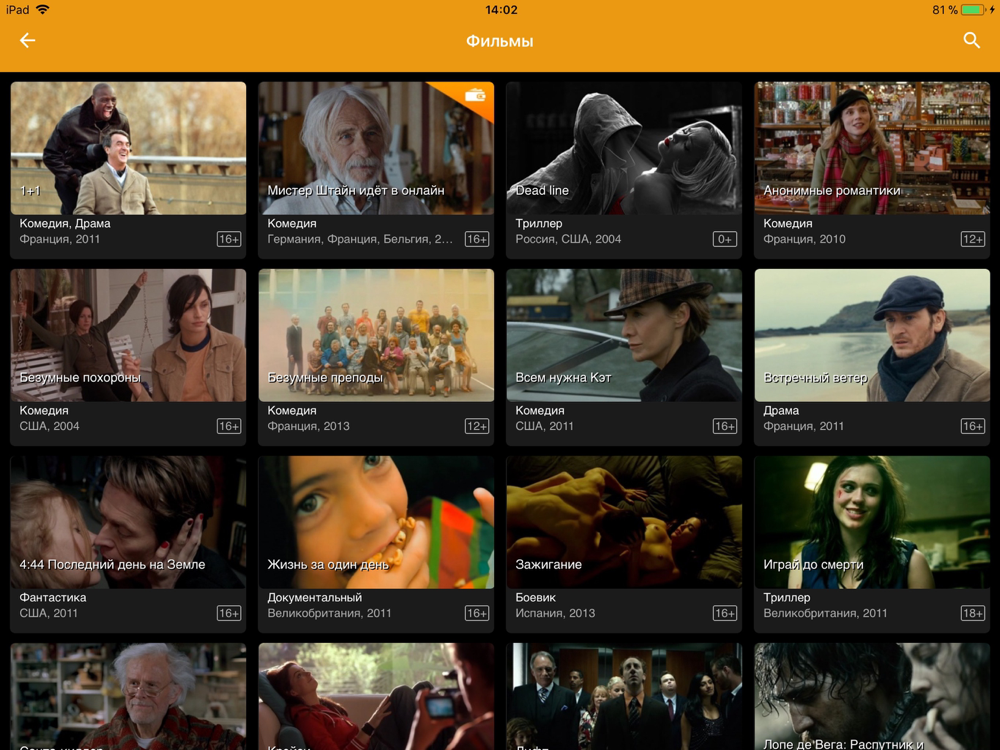The width and height of the screenshot is (1000, 750).
Task: Tap the battery icon in the status bar
Action: point(974,10)
